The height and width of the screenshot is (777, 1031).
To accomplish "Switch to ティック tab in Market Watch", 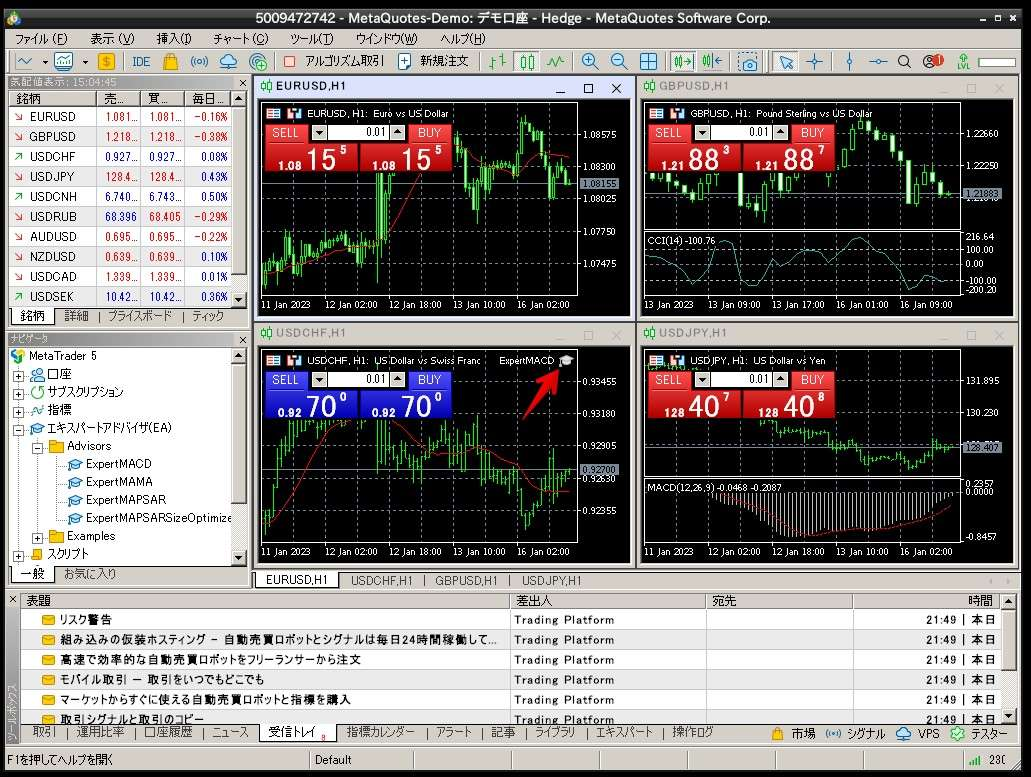I will click(x=208, y=316).
